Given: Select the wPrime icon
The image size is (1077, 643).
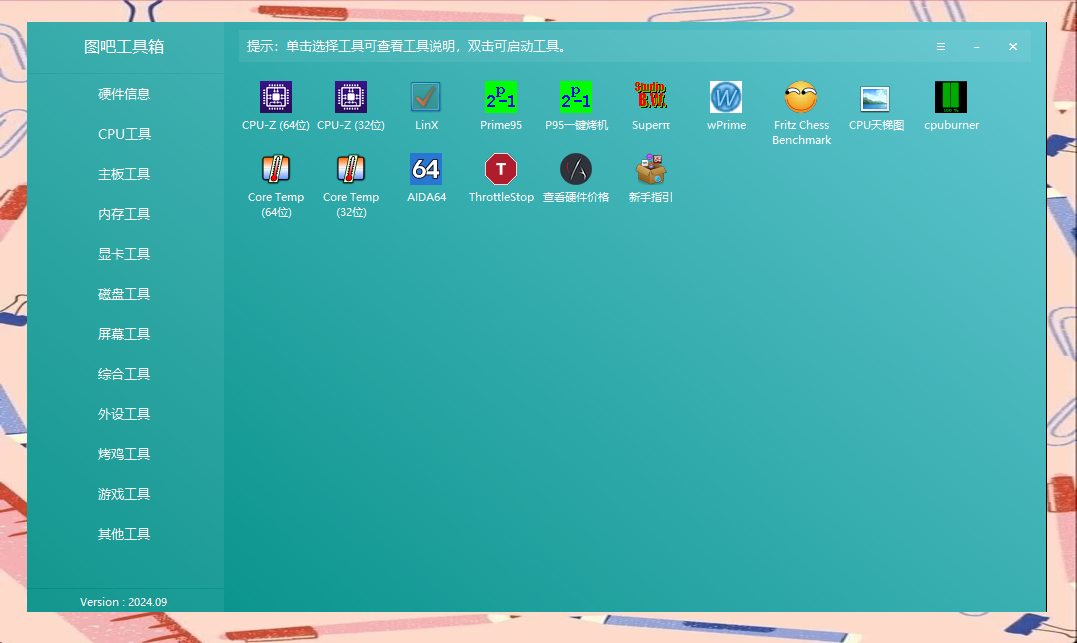Looking at the screenshot, I should [726, 97].
